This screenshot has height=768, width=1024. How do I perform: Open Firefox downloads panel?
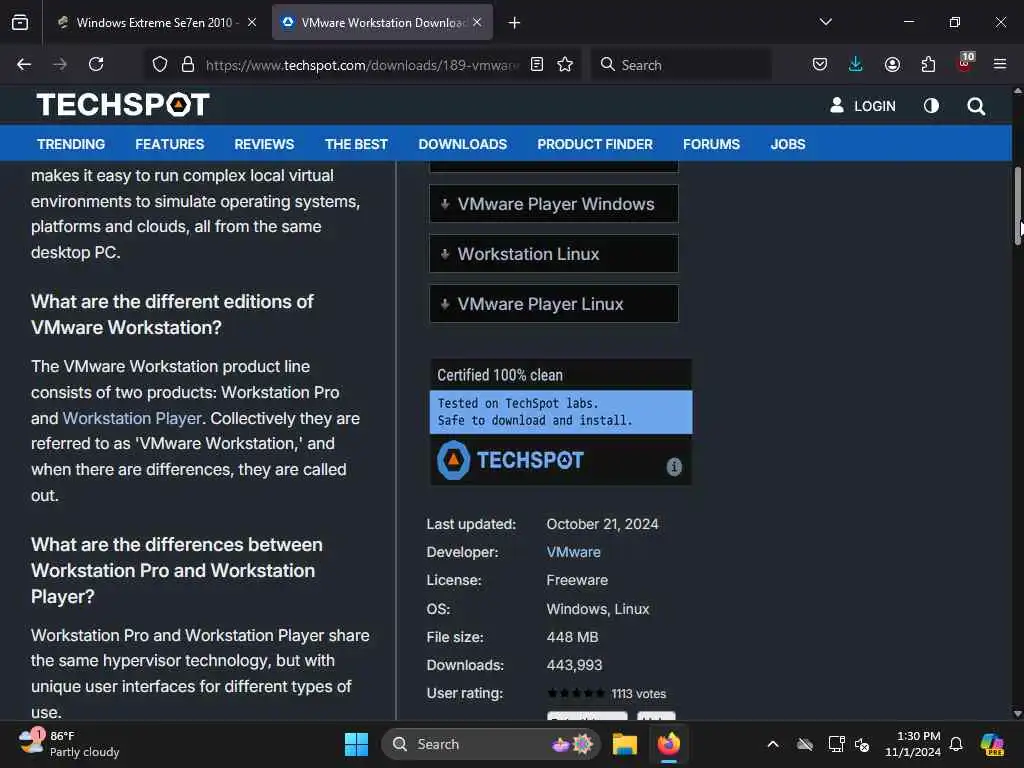856,64
